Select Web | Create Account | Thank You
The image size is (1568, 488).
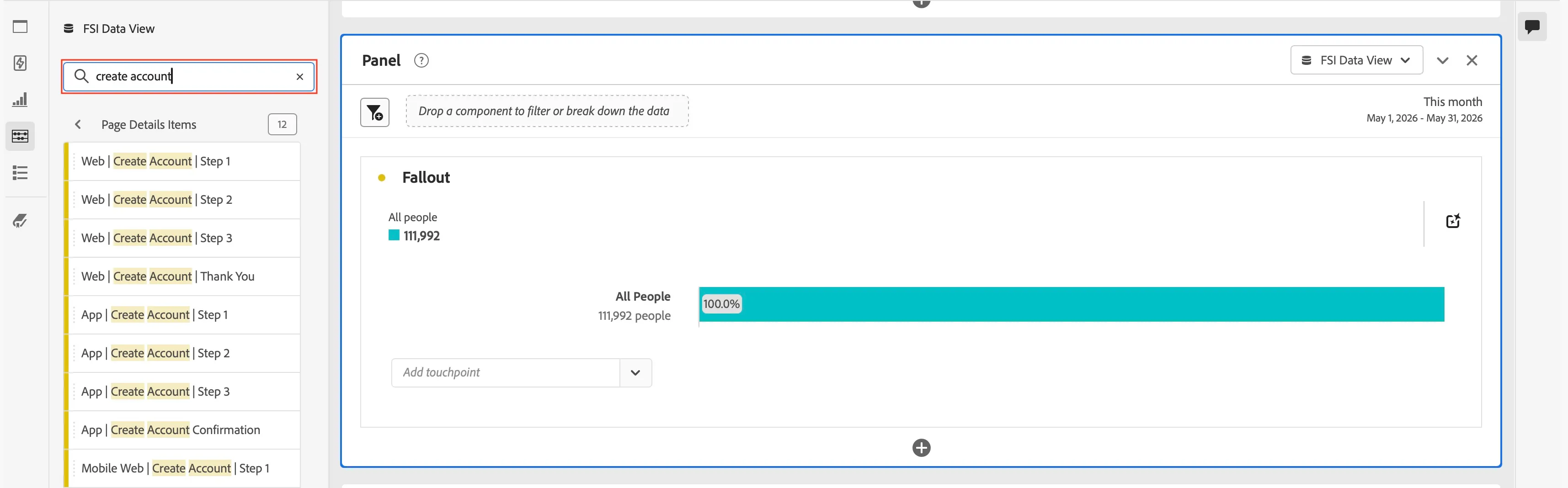coord(182,276)
